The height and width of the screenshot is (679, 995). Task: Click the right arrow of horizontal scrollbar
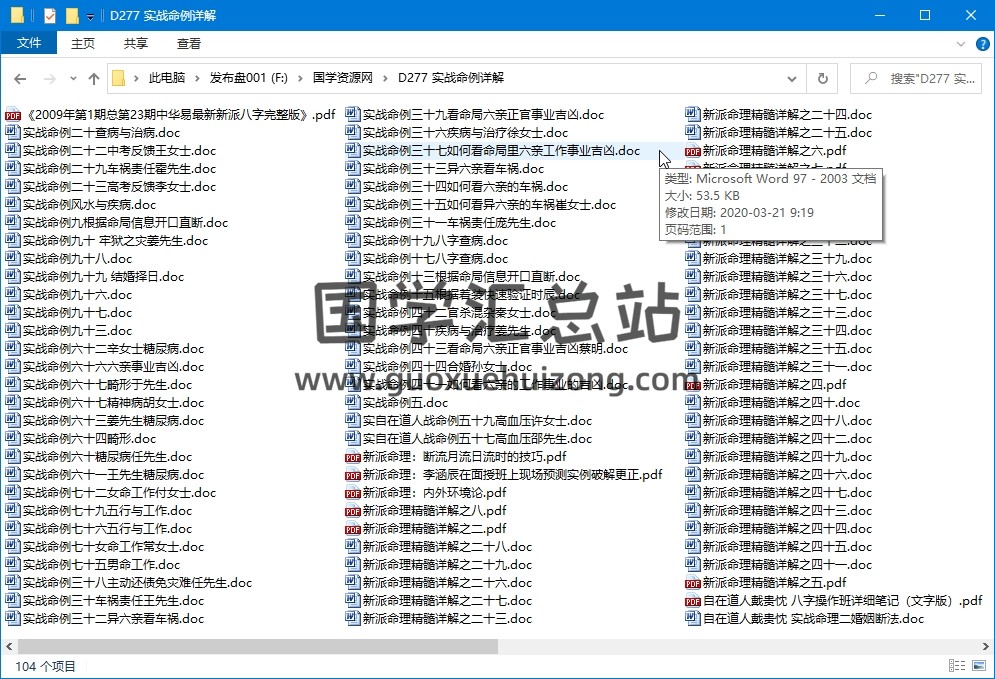pyautogui.click(x=986, y=647)
